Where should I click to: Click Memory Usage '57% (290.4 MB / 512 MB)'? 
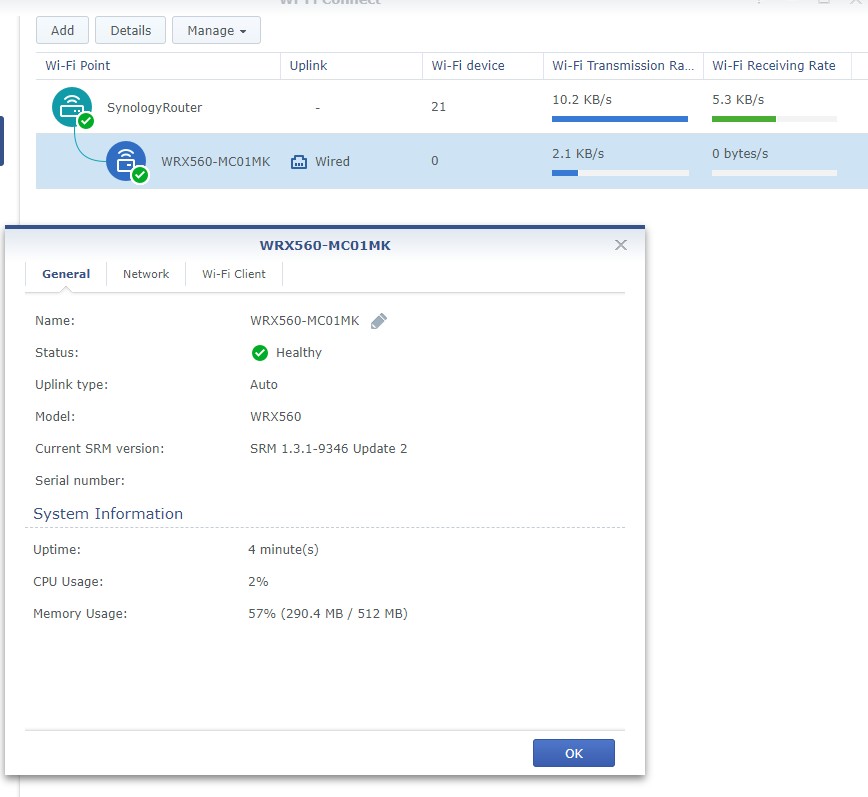328,614
